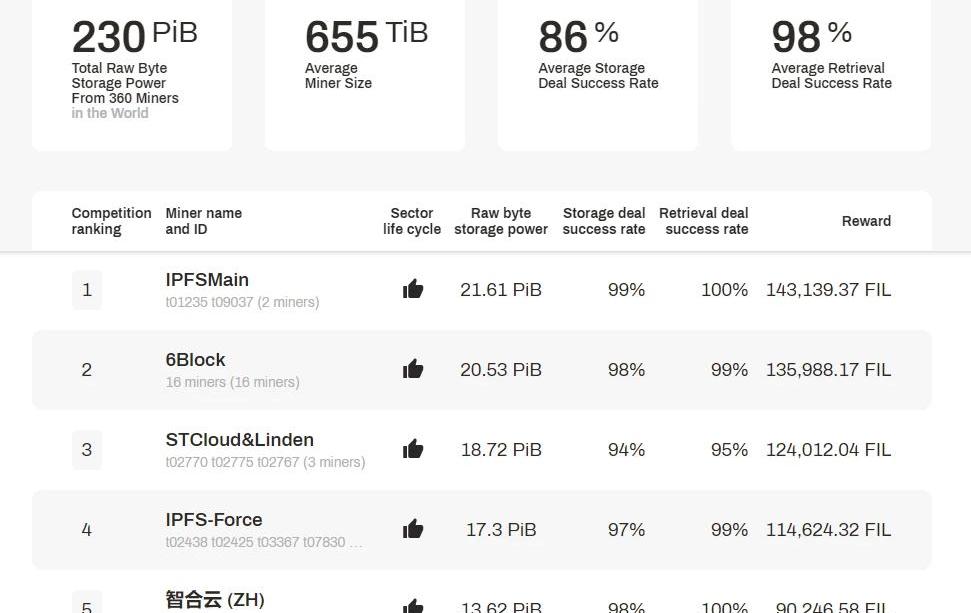Viewport: 971px width, 613px height.
Task: Click the Storage deal success rate header
Action: tap(604, 221)
